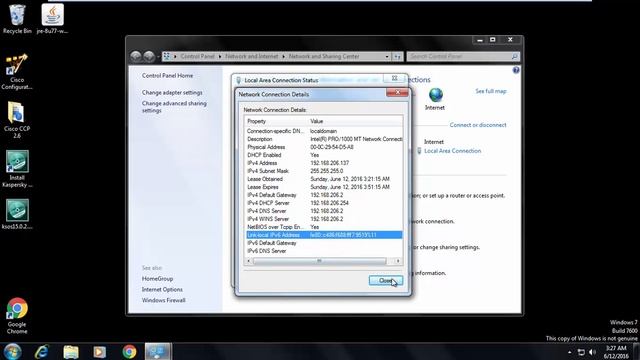Click the Control Panel forward arrow button

point(149,56)
